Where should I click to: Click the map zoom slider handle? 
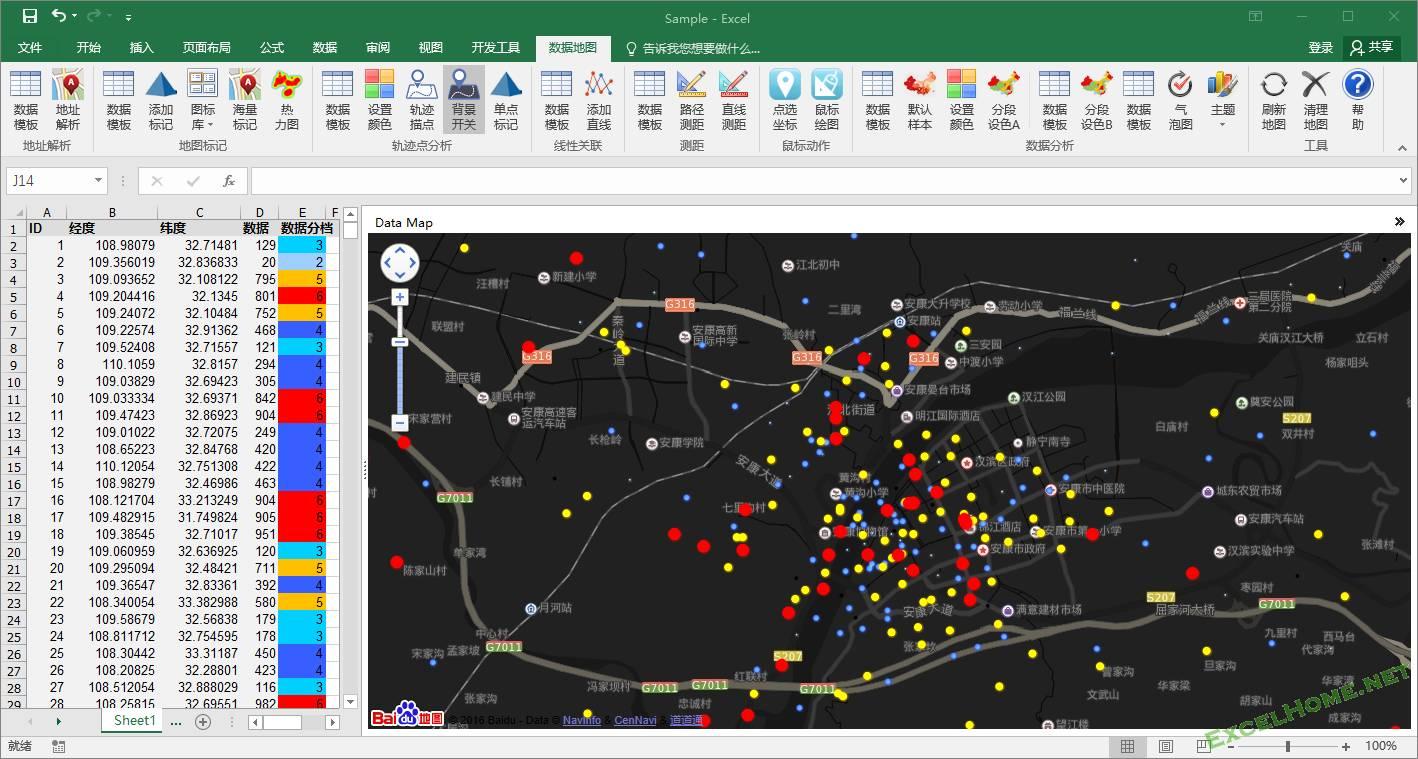click(x=400, y=342)
